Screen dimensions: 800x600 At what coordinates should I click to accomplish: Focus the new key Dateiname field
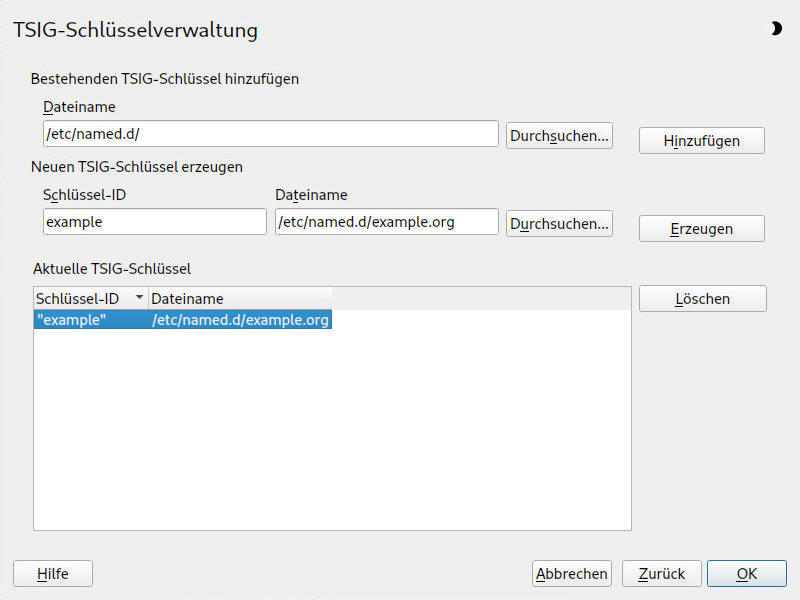tap(386, 221)
